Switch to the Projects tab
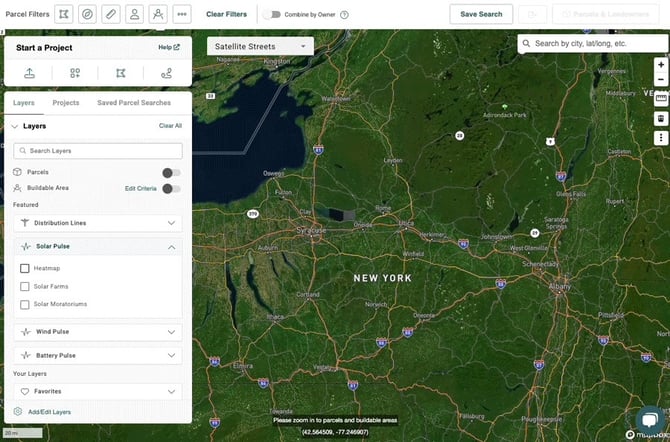This screenshot has width=670, height=442. (66, 103)
